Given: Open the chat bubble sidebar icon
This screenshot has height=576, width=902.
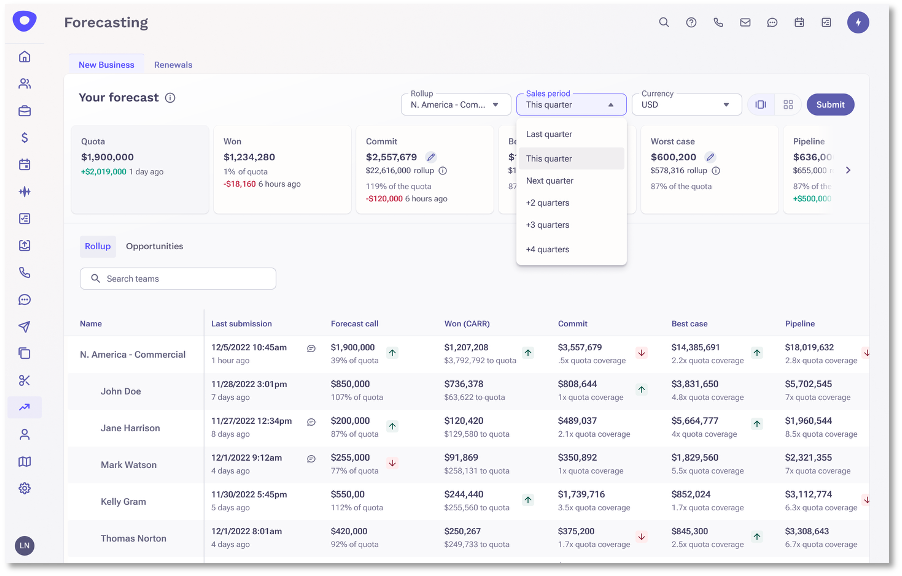Looking at the screenshot, I should pyautogui.click(x=24, y=300).
